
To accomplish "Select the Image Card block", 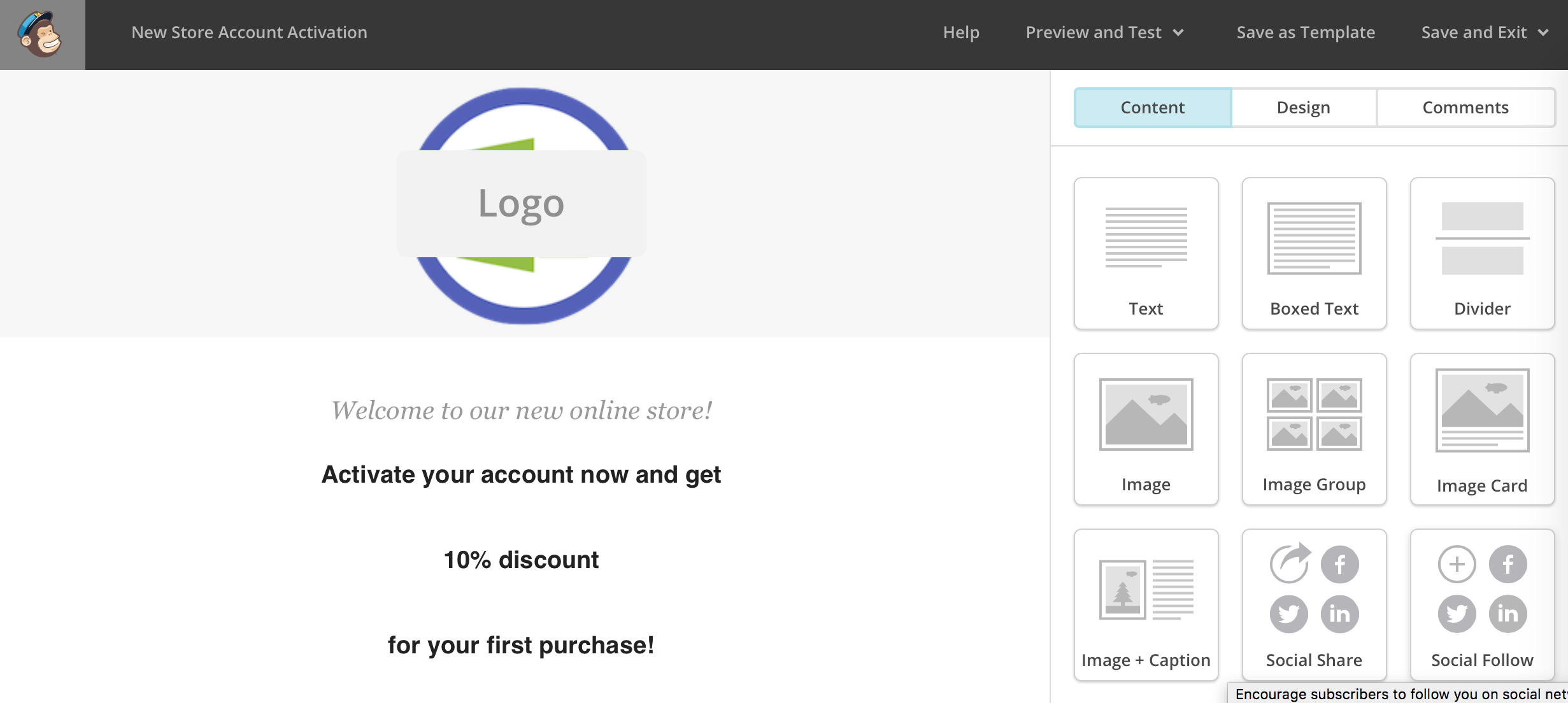I will (1482, 429).
